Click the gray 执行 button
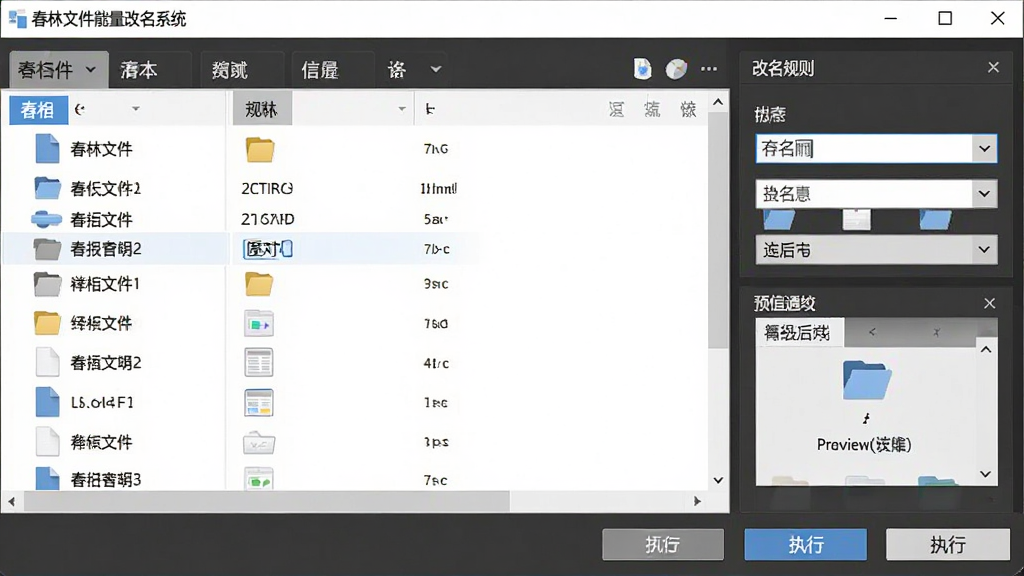 click(663, 545)
